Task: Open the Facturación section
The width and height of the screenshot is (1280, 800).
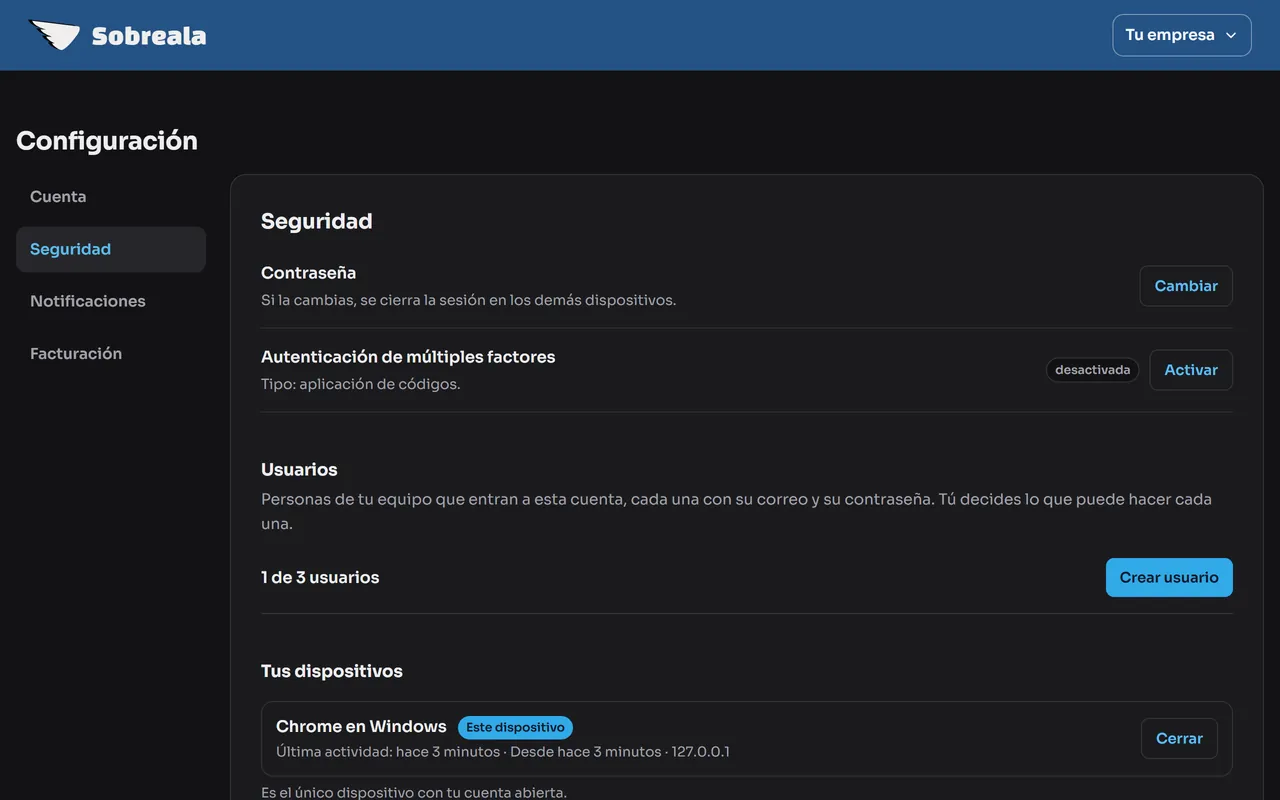Action: [111, 353]
